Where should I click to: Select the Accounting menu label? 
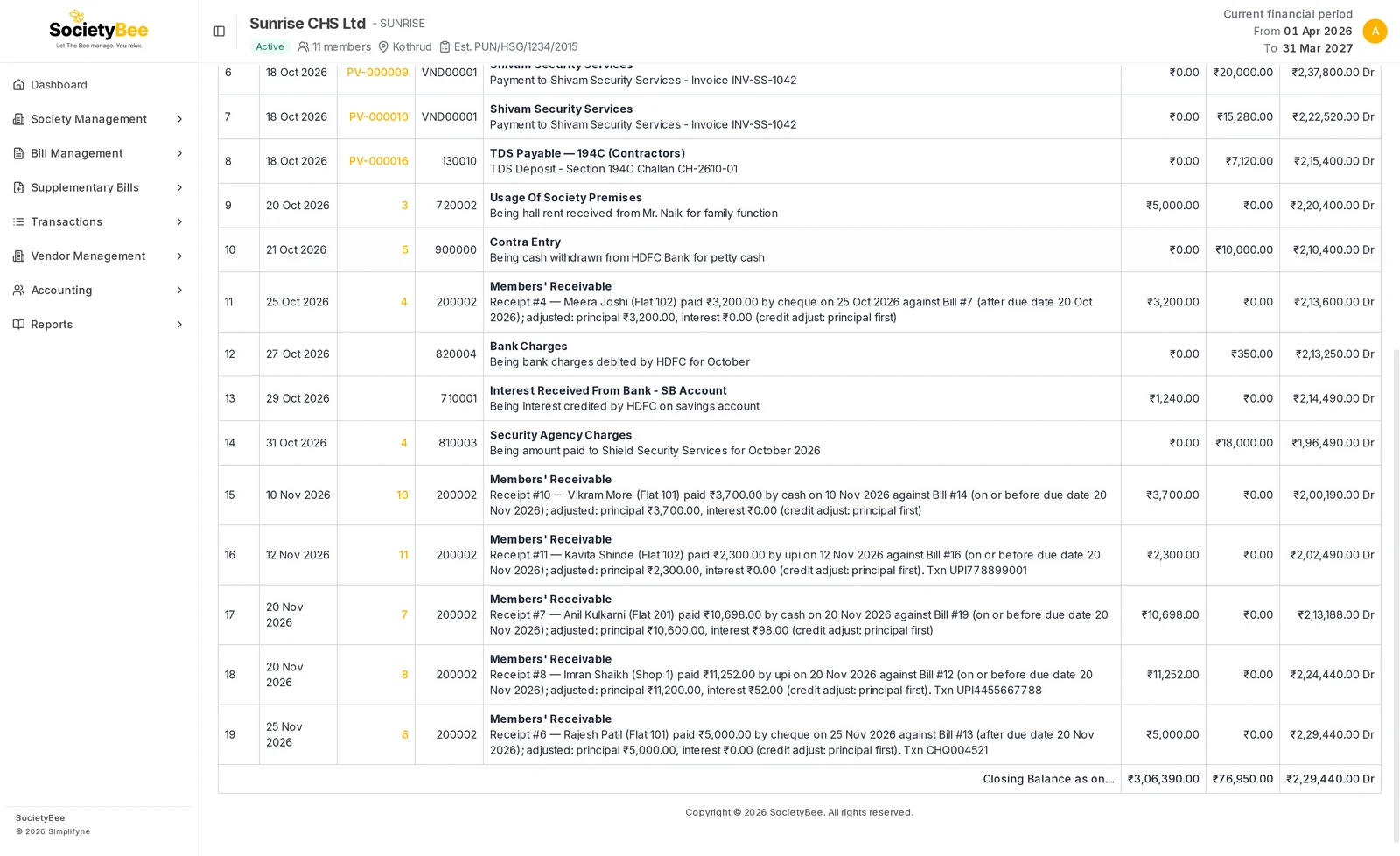point(61,290)
